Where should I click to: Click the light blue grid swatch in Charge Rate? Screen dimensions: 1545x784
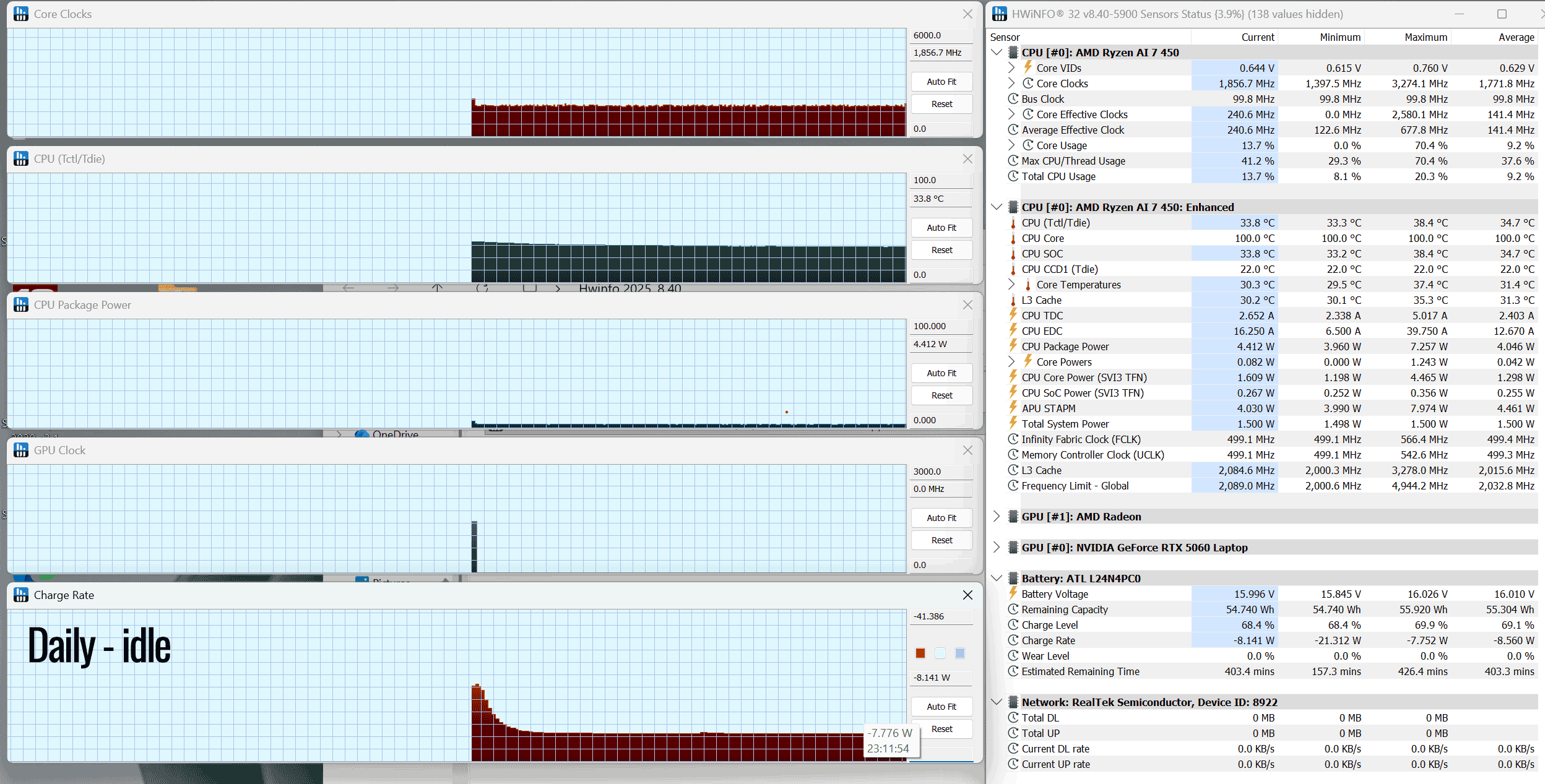[x=960, y=653]
